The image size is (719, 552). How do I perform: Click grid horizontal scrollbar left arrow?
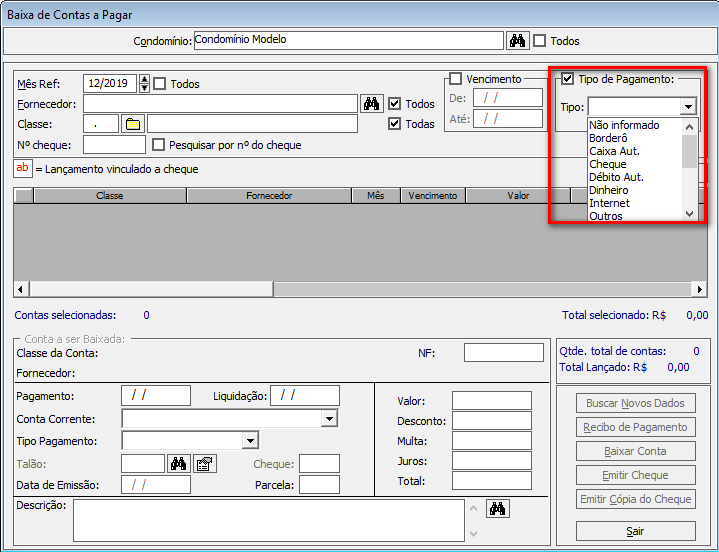[x=20, y=289]
